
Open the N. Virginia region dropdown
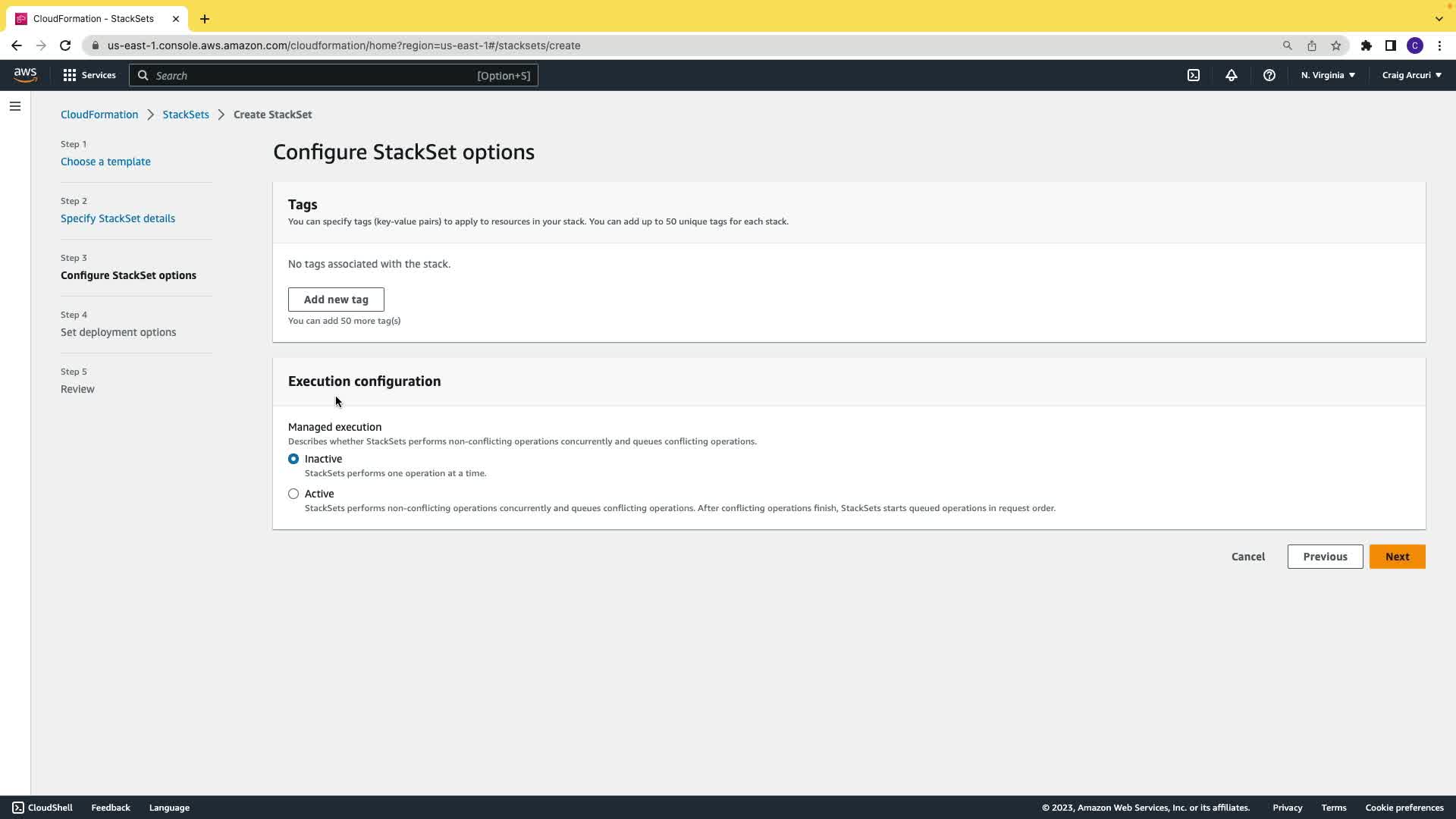(1328, 75)
